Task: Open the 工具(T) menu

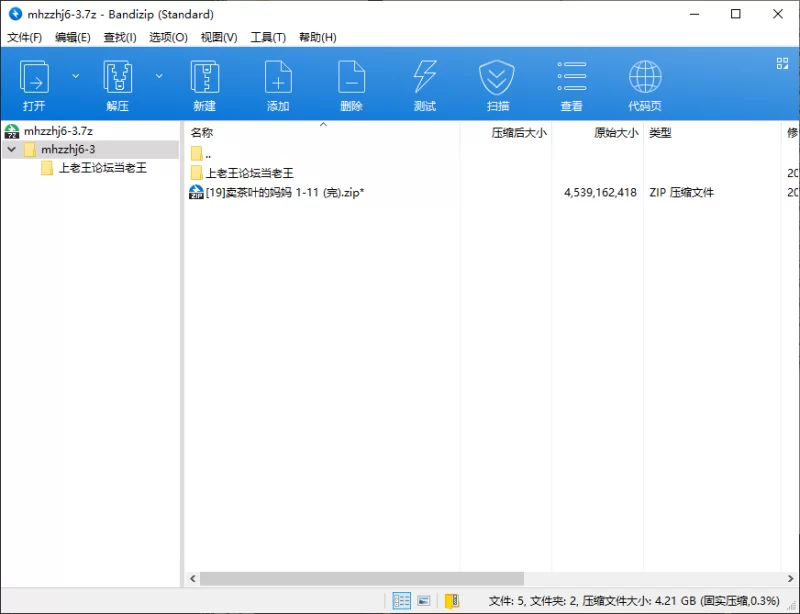Action: coord(268,37)
